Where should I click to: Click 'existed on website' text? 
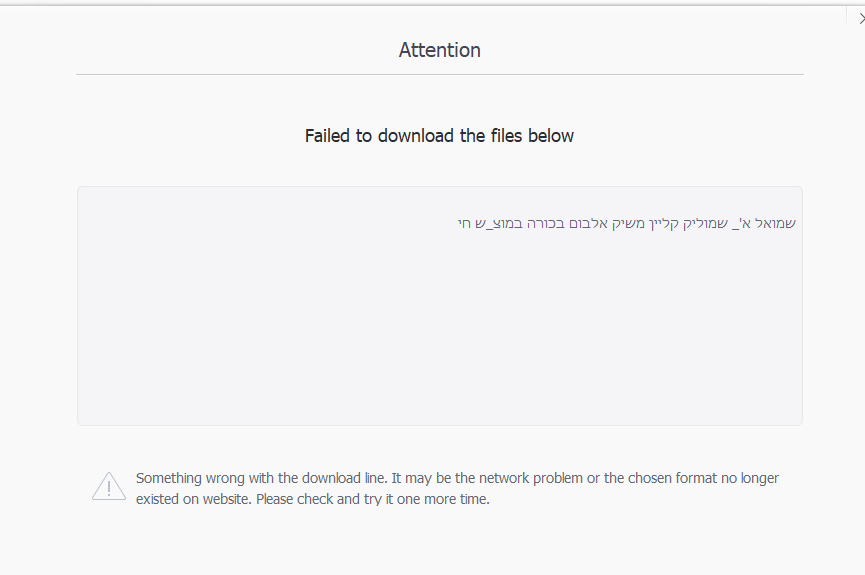coord(193,499)
